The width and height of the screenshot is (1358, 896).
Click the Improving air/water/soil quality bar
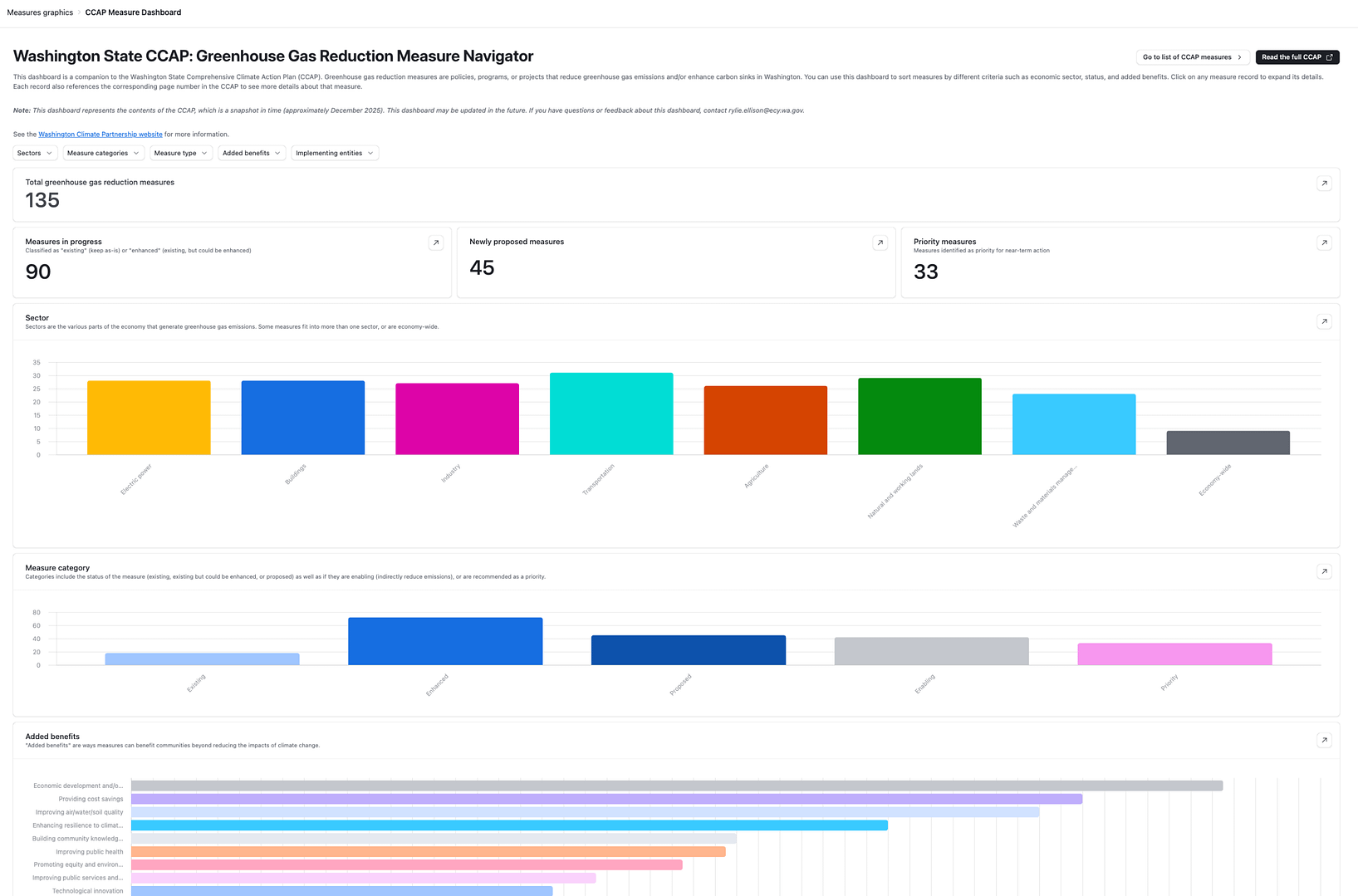click(585, 812)
